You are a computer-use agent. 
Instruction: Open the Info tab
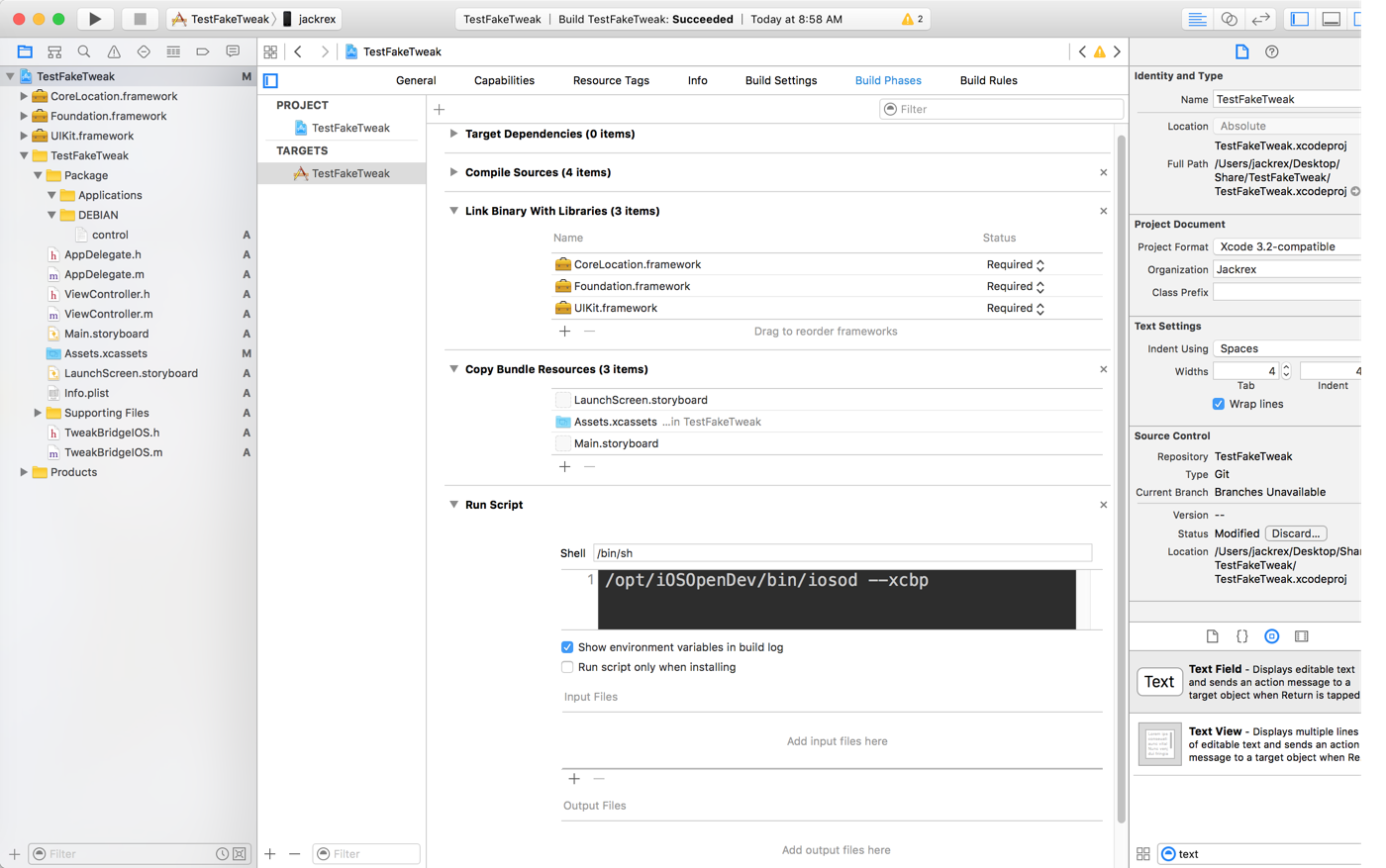pos(697,80)
